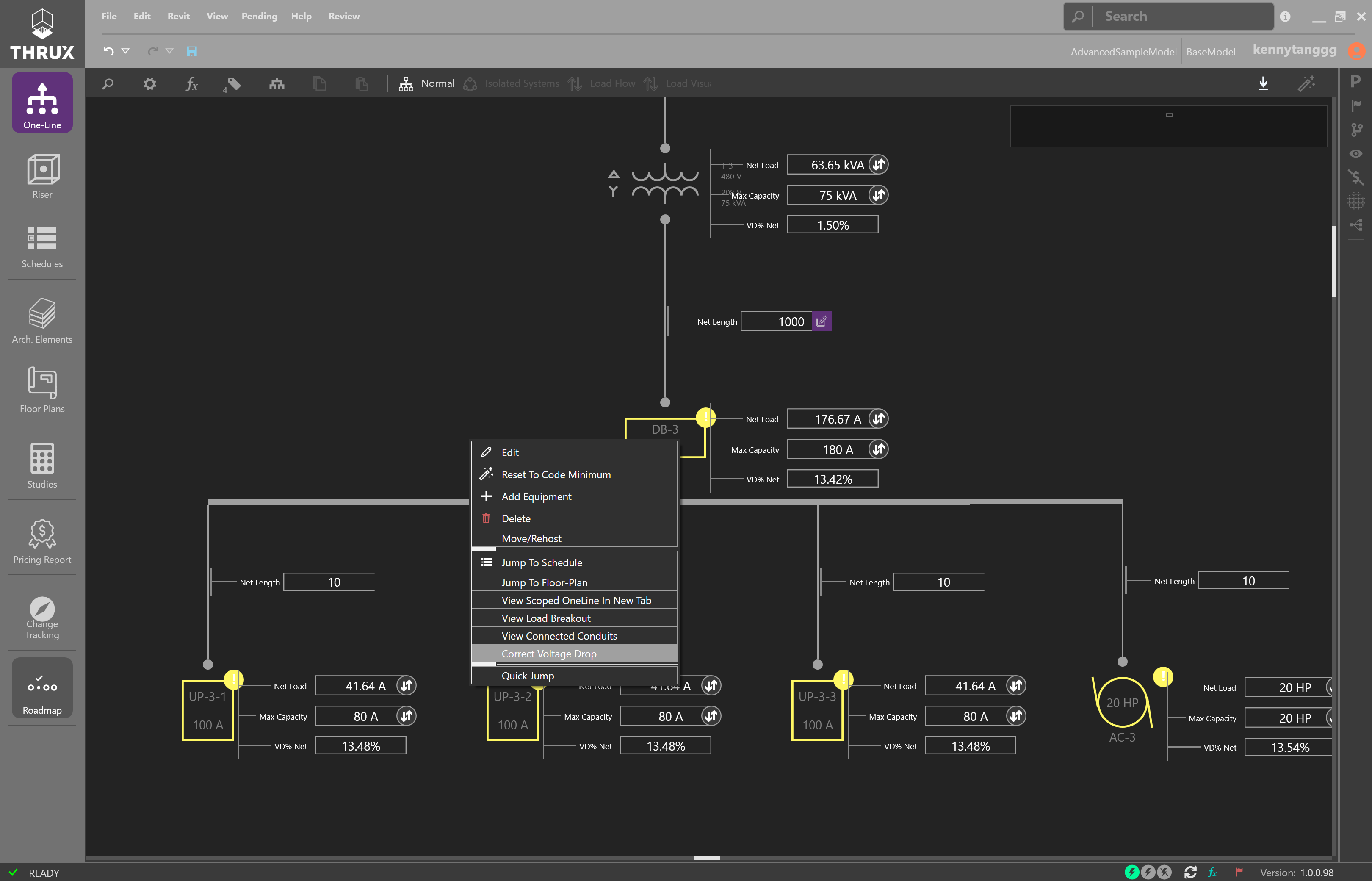
Task: Click the crossed-out dollar icon
Action: [1355, 177]
